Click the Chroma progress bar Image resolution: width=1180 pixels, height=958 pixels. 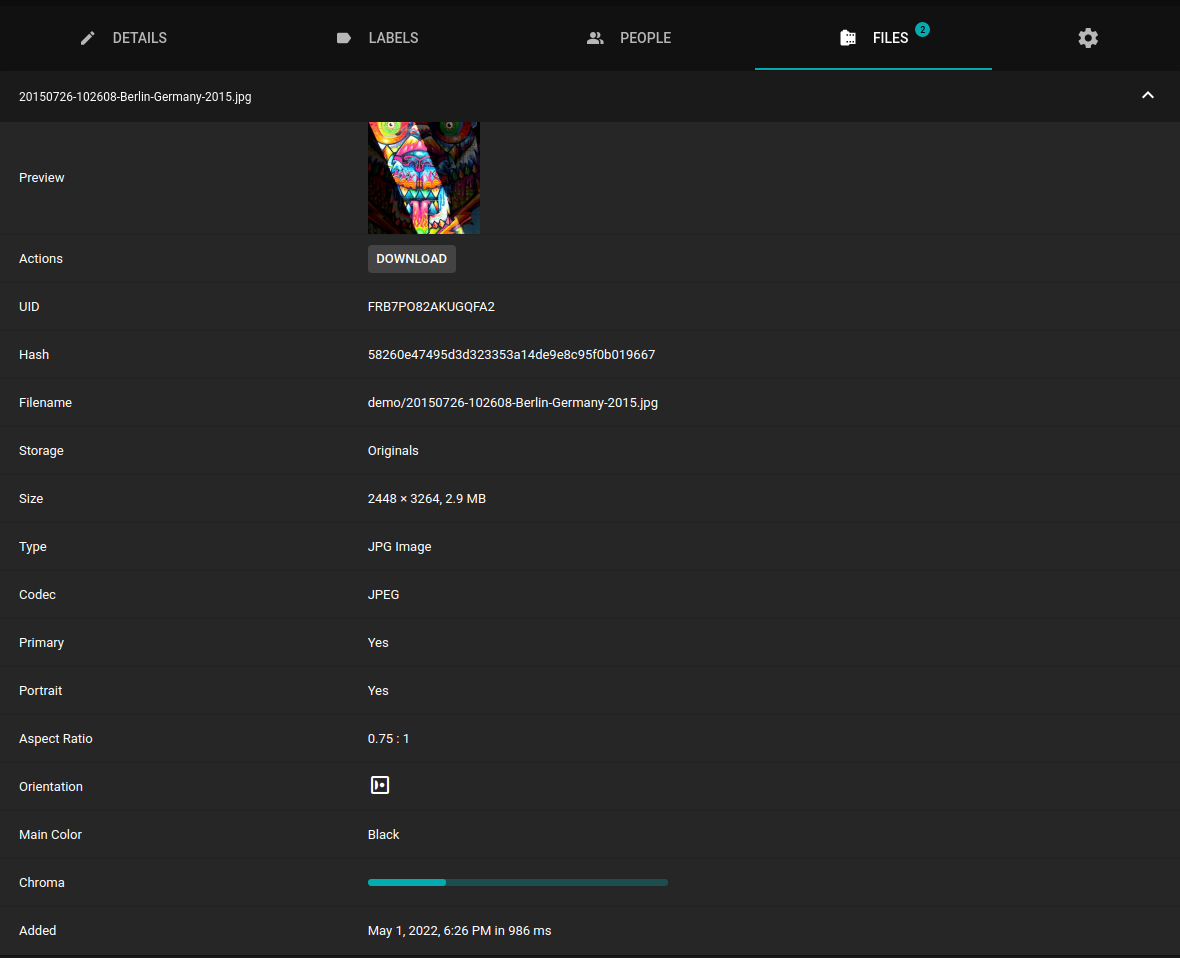click(517, 882)
